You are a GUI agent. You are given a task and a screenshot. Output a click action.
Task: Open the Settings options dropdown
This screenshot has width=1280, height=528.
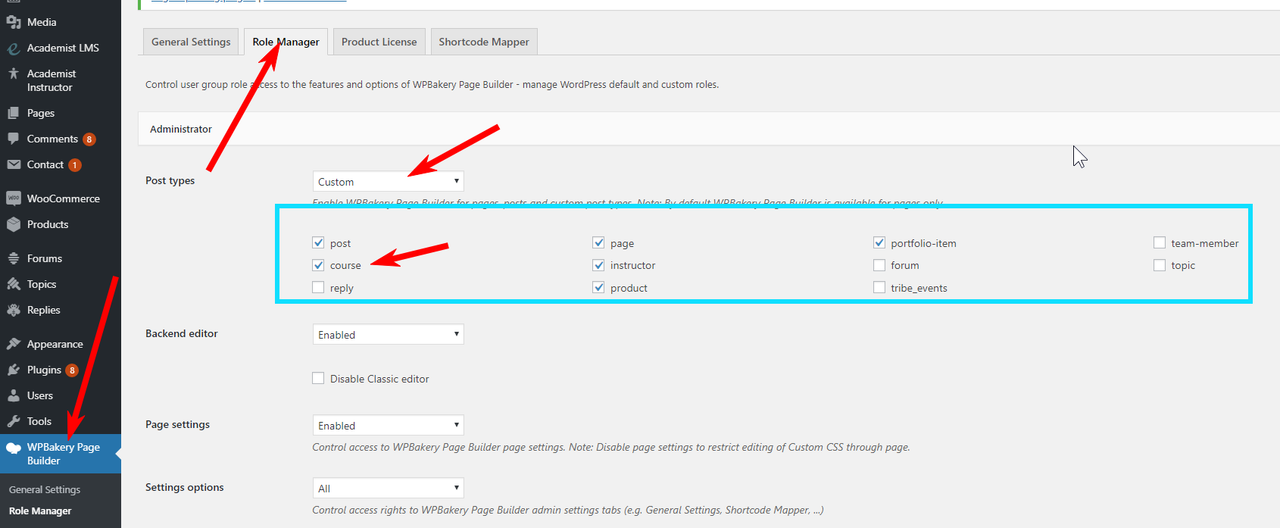(x=388, y=488)
